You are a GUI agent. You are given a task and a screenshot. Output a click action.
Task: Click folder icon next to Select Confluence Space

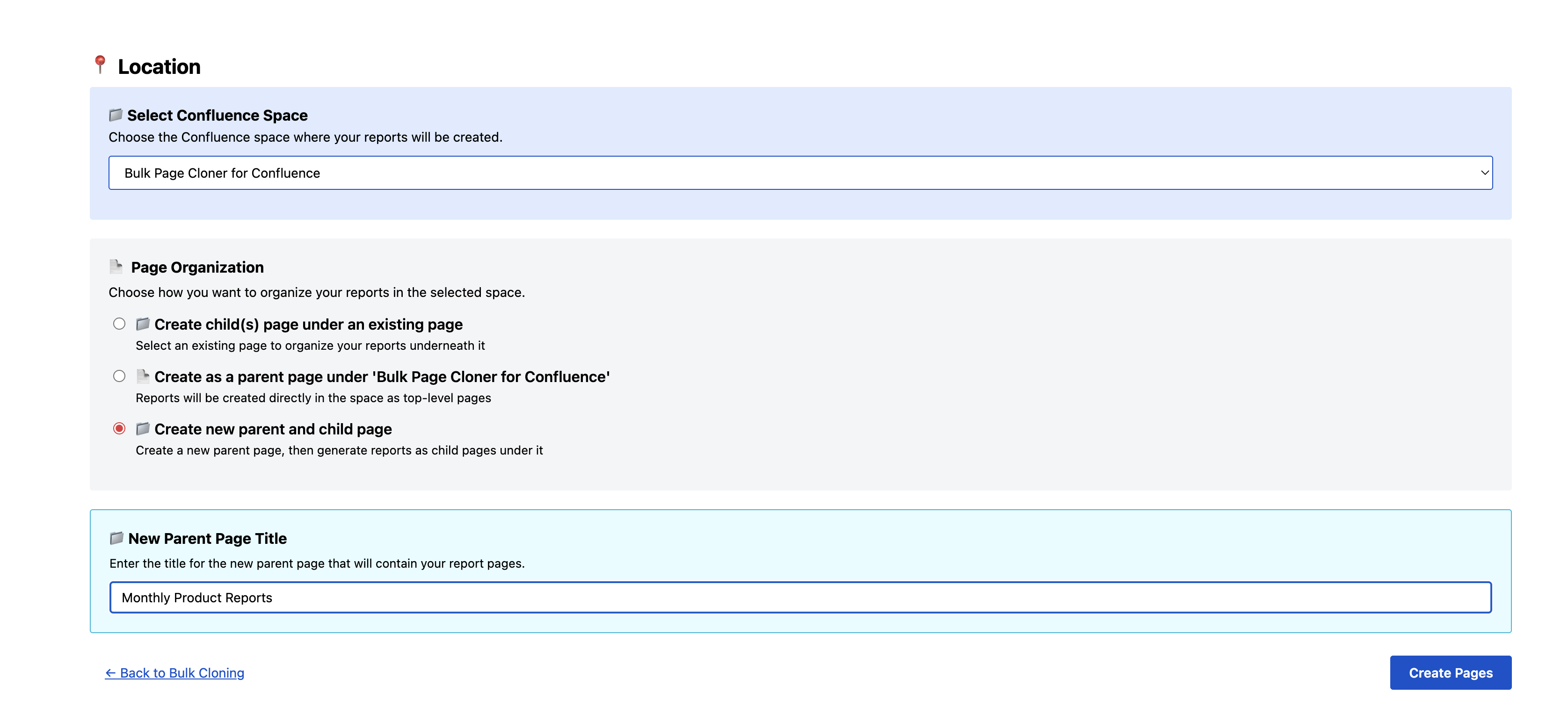[x=116, y=115]
